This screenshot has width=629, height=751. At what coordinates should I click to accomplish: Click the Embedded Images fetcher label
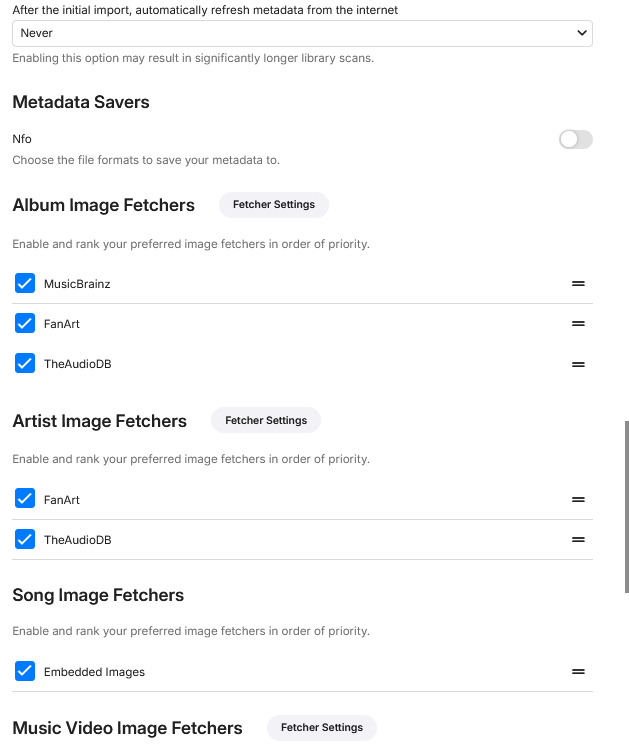tap(94, 672)
